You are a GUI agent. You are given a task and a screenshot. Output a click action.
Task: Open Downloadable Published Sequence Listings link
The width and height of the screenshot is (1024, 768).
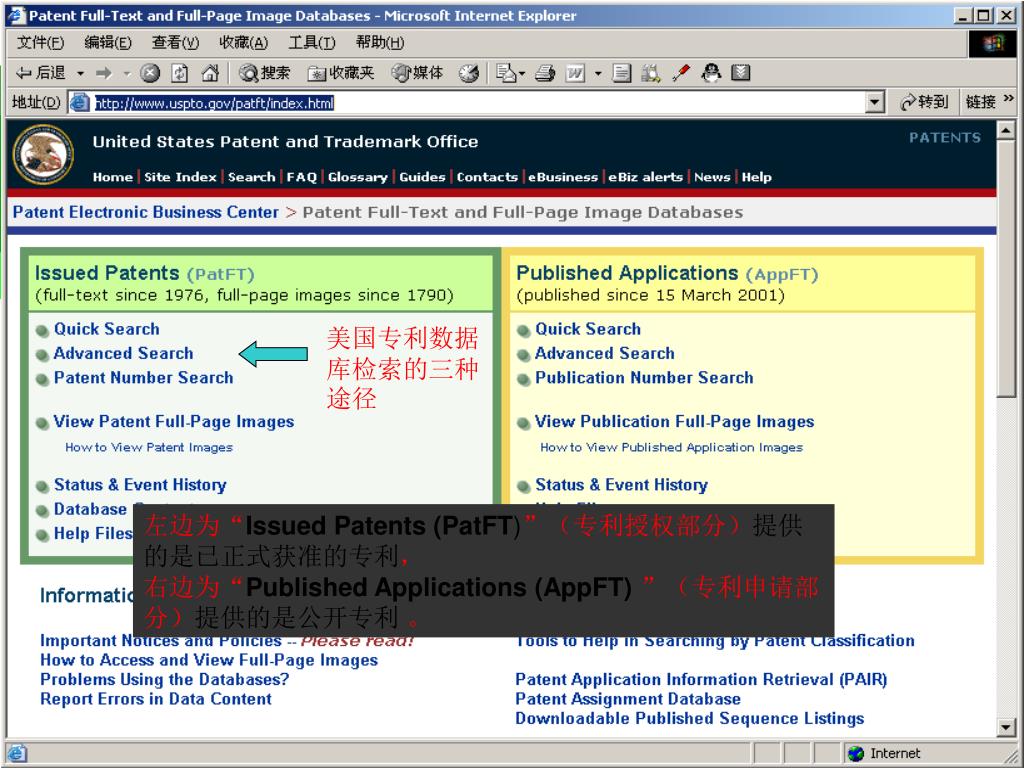pyautogui.click(x=690, y=719)
